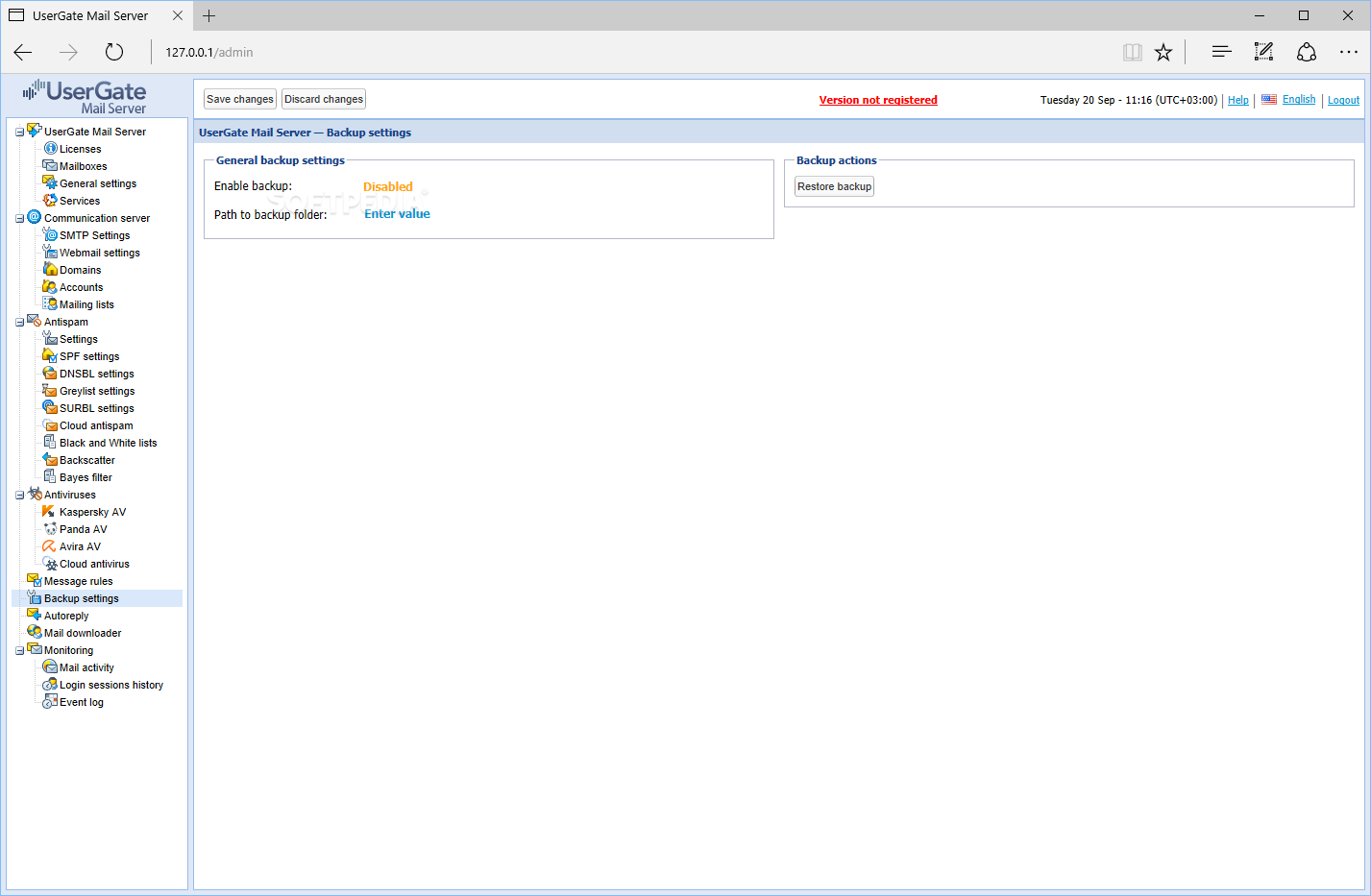Click the Accounts icon
This screenshot has height=896, width=1371.
point(50,286)
